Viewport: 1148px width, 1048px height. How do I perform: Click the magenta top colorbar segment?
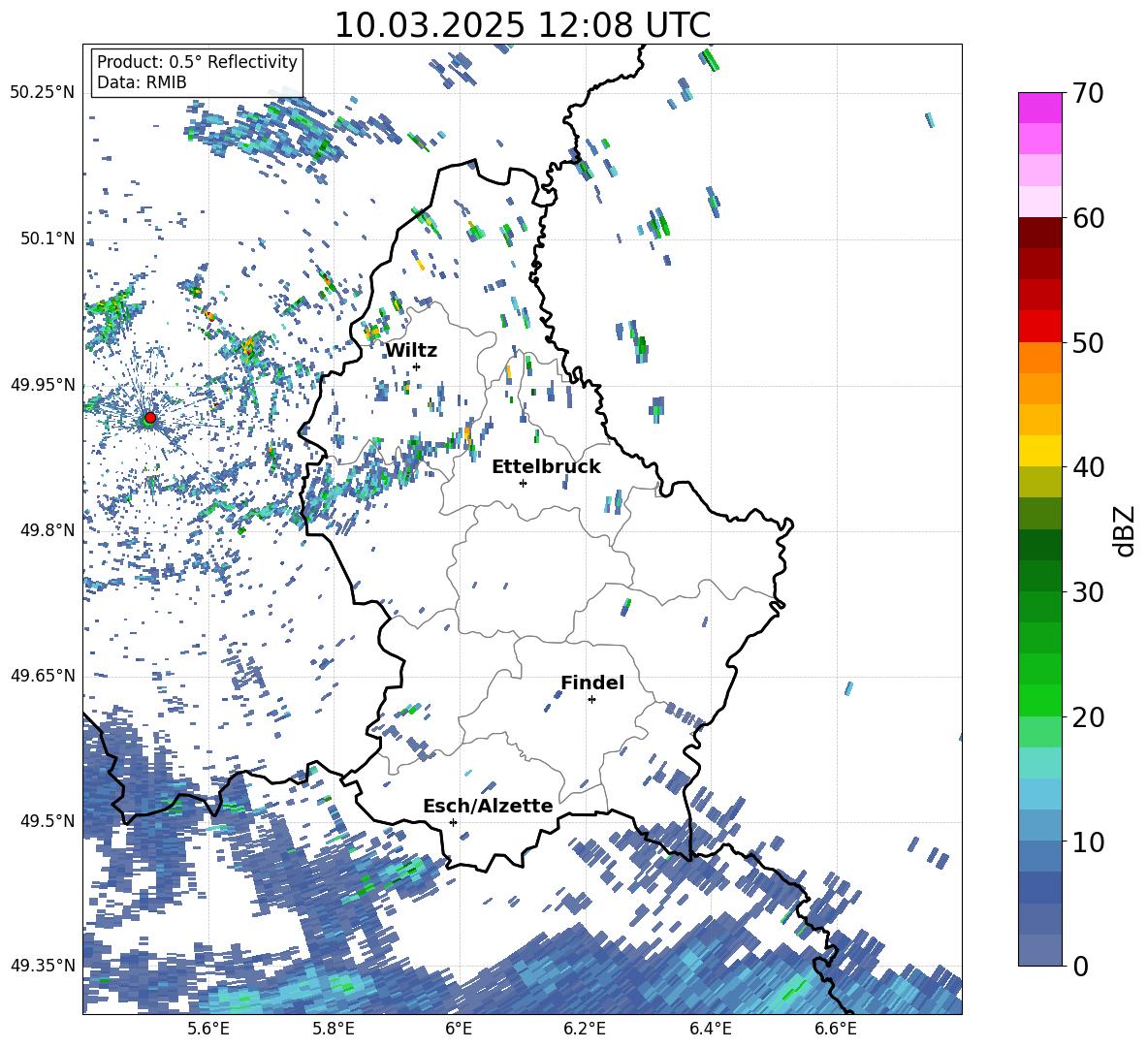1039,108
